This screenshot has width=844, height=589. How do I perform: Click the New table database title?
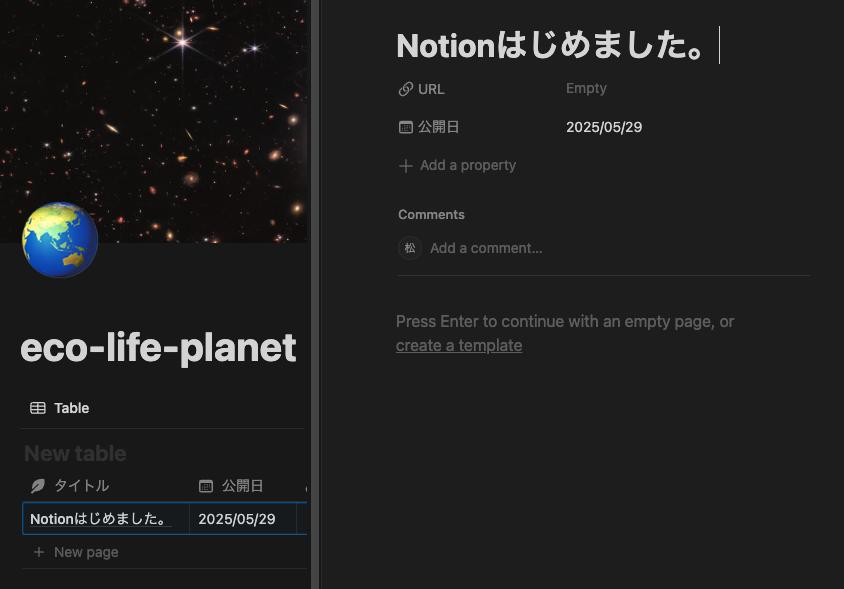pos(75,454)
